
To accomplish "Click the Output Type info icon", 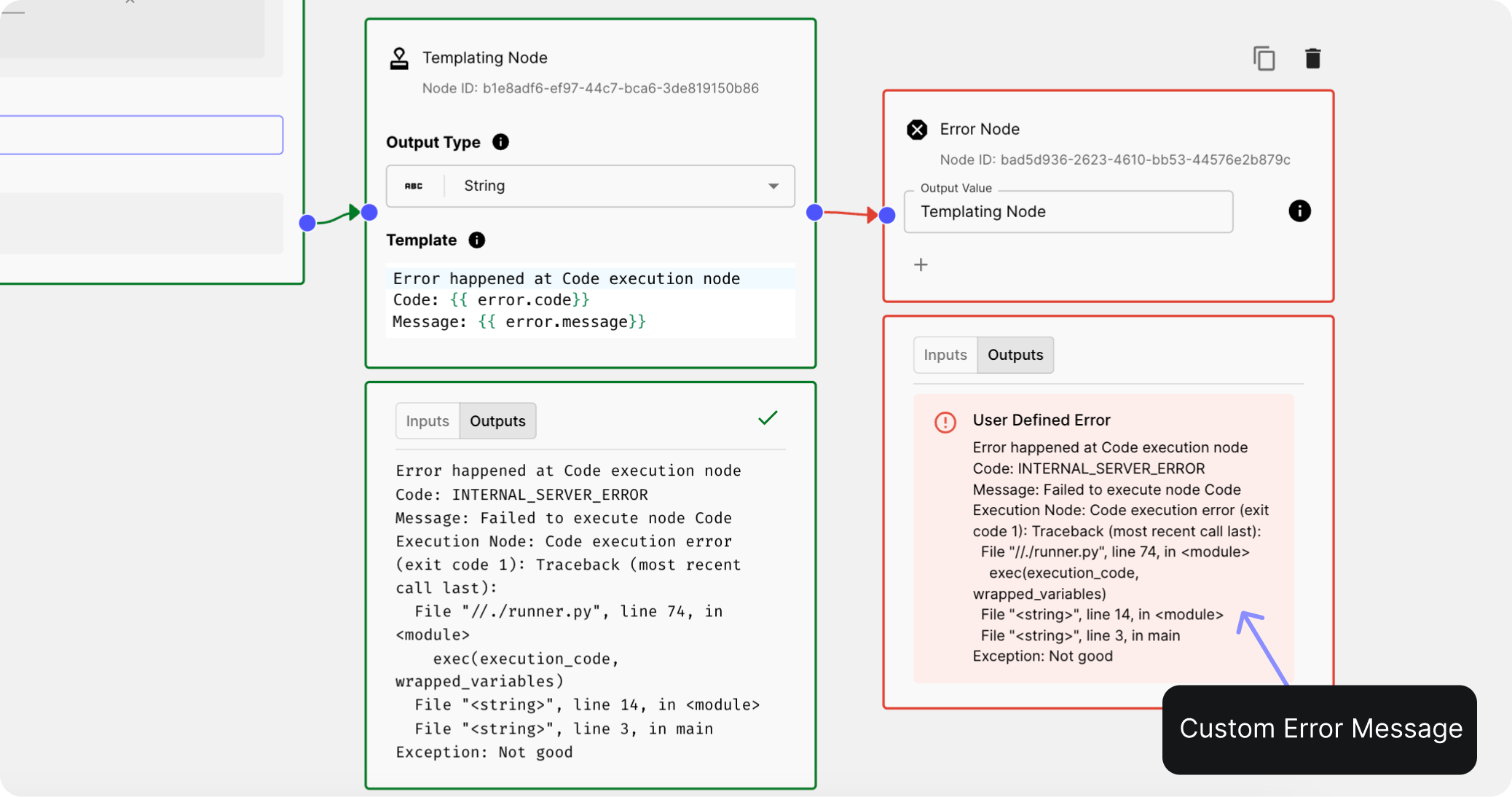I will pyautogui.click(x=500, y=142).
